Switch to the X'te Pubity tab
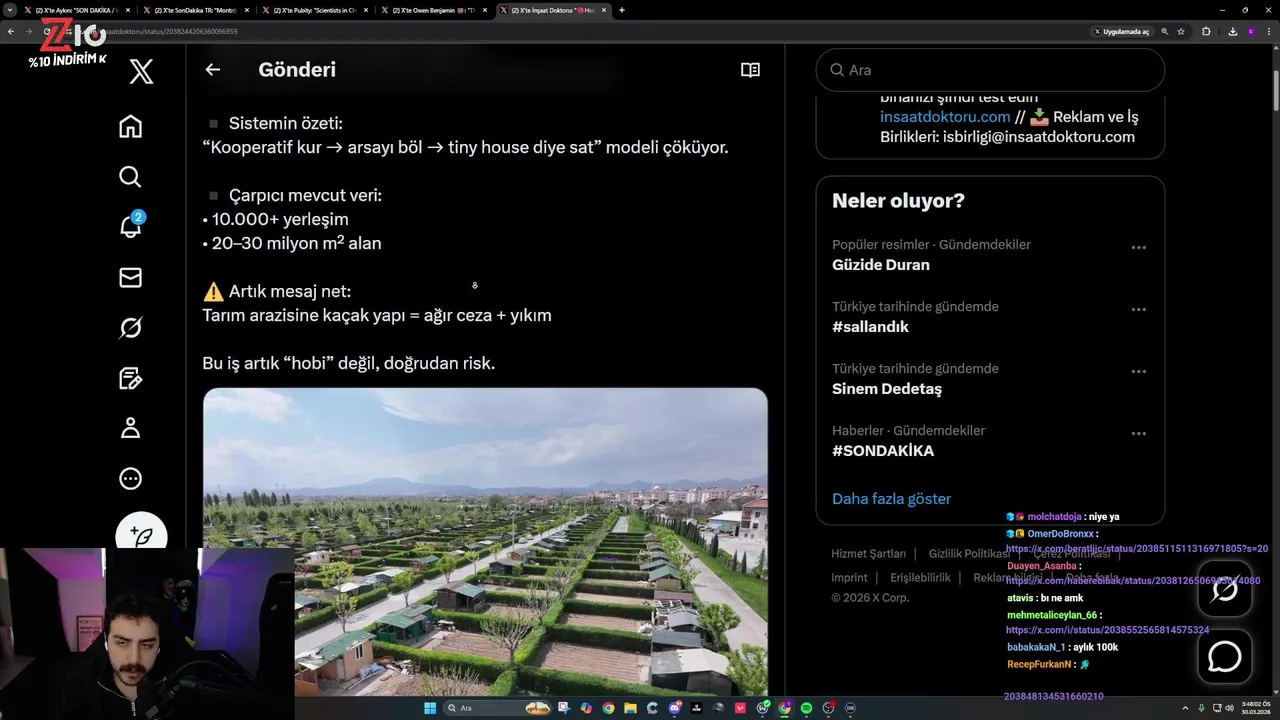The width and height of the screenshot is (1280, 720). (314, 10)
